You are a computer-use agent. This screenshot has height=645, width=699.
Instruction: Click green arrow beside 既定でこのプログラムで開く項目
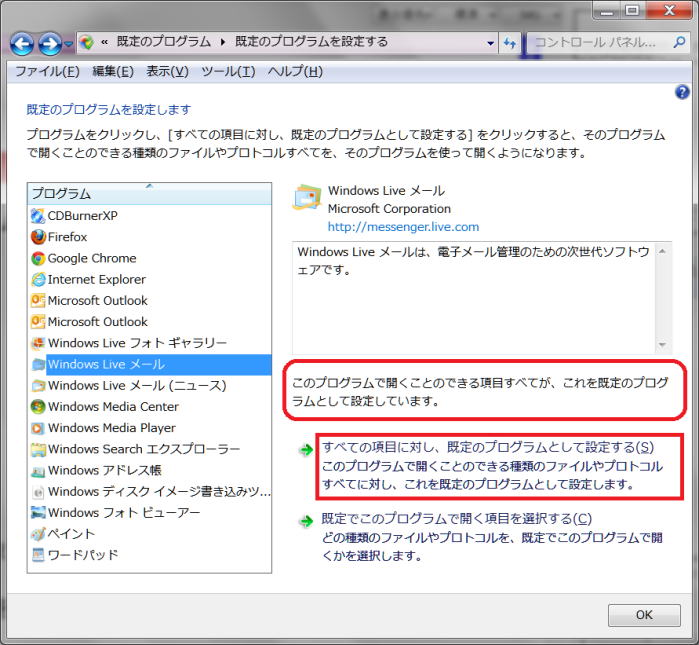click(306, 521)
